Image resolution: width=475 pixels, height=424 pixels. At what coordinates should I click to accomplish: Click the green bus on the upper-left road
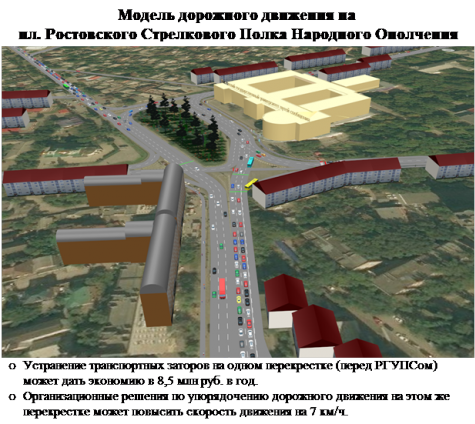[x=66, y=86]
